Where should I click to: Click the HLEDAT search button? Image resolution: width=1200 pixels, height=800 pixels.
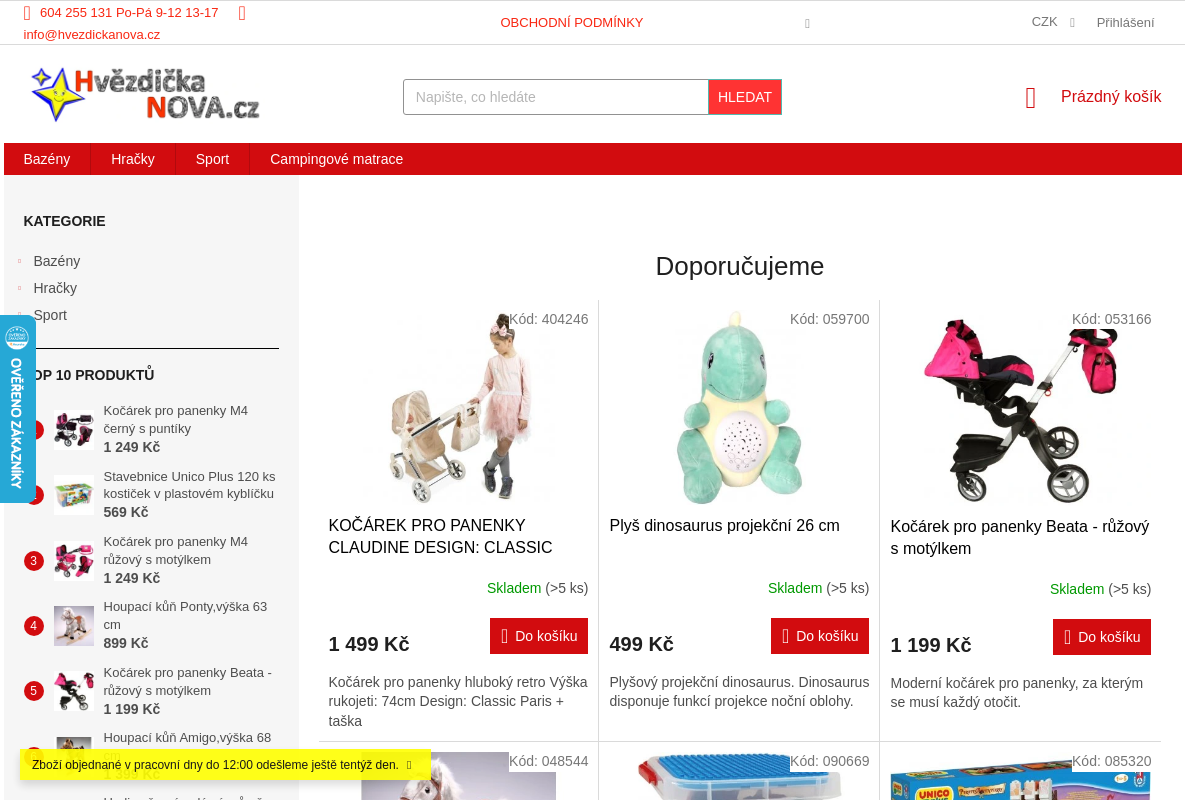(x=745, y=97)
